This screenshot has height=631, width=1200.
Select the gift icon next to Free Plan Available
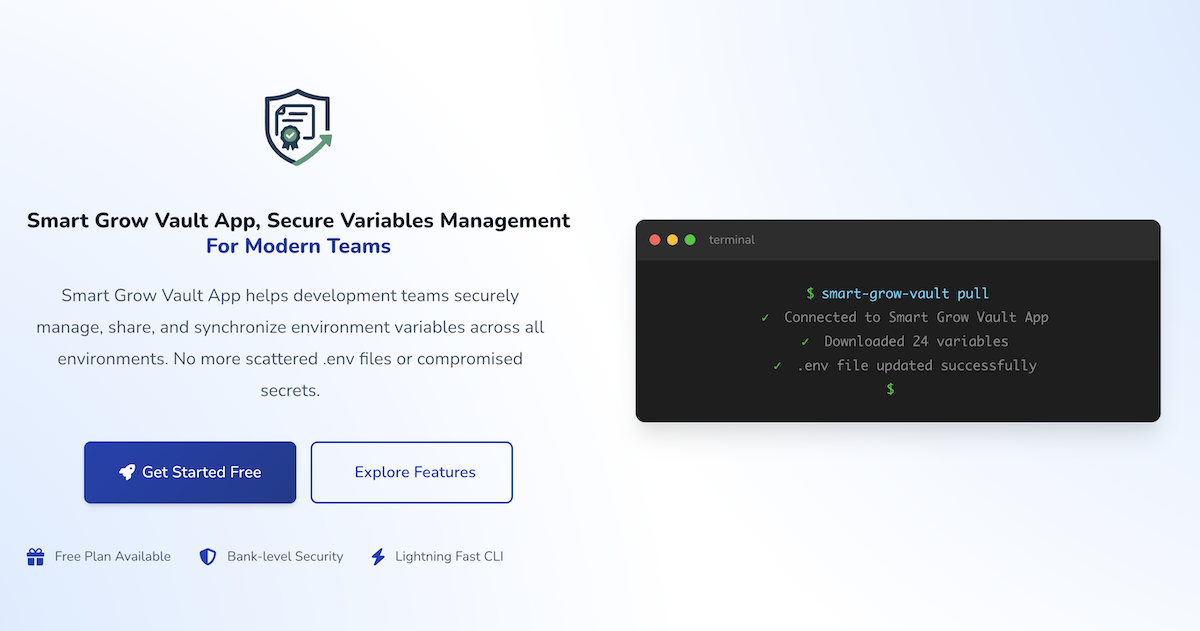click(37, 556)
